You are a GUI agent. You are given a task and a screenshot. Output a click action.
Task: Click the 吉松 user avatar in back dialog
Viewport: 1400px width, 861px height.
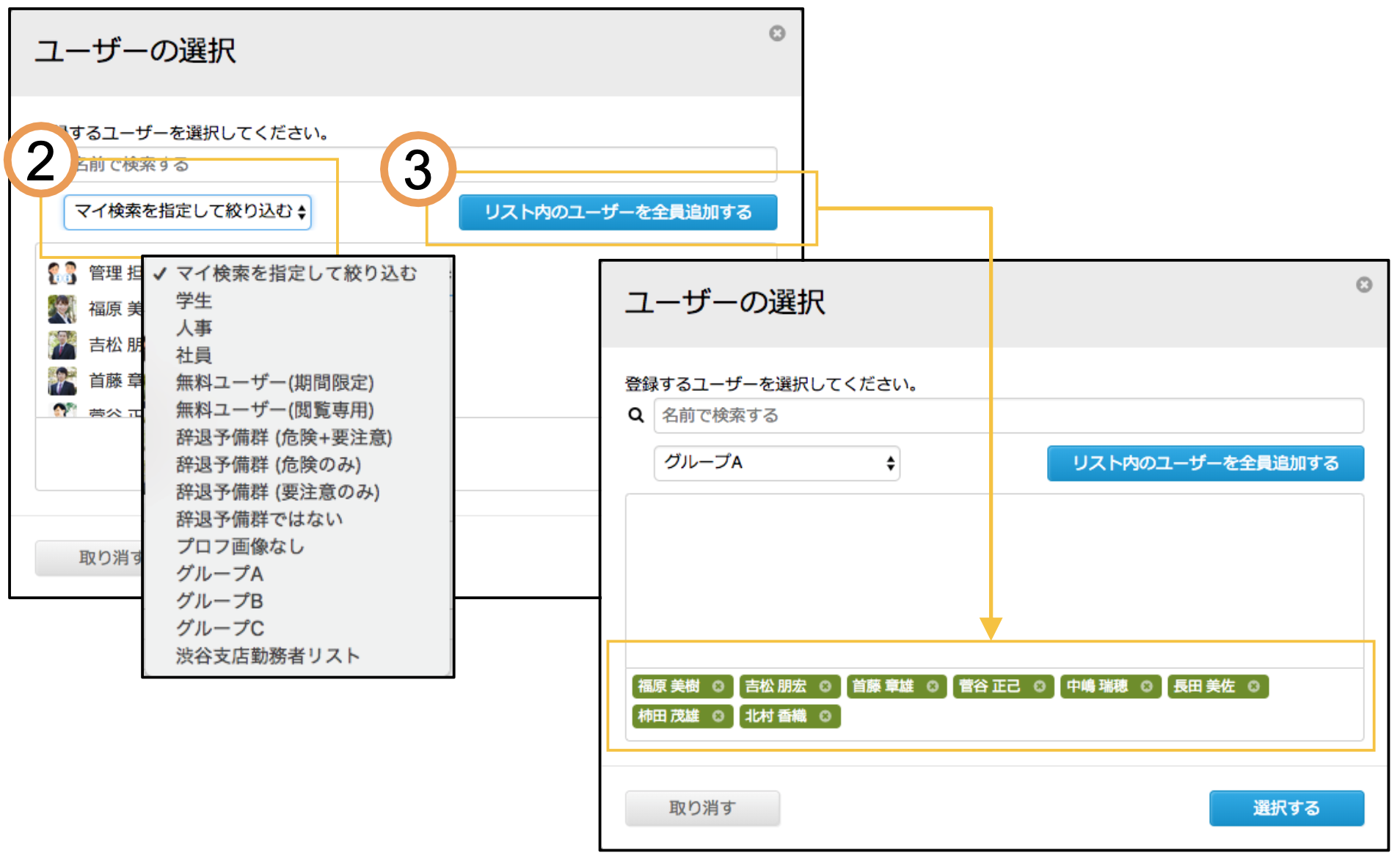[x=62, y=345]
